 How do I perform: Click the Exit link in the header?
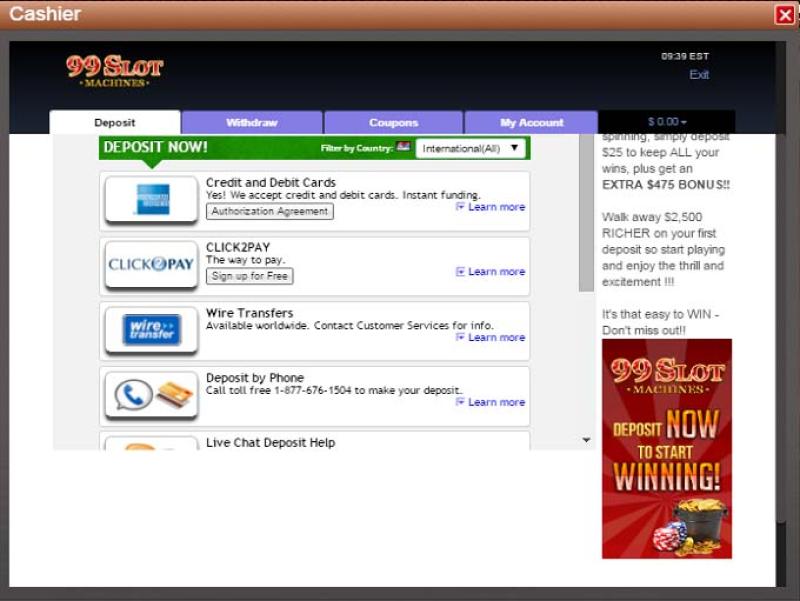coord(699,75)
